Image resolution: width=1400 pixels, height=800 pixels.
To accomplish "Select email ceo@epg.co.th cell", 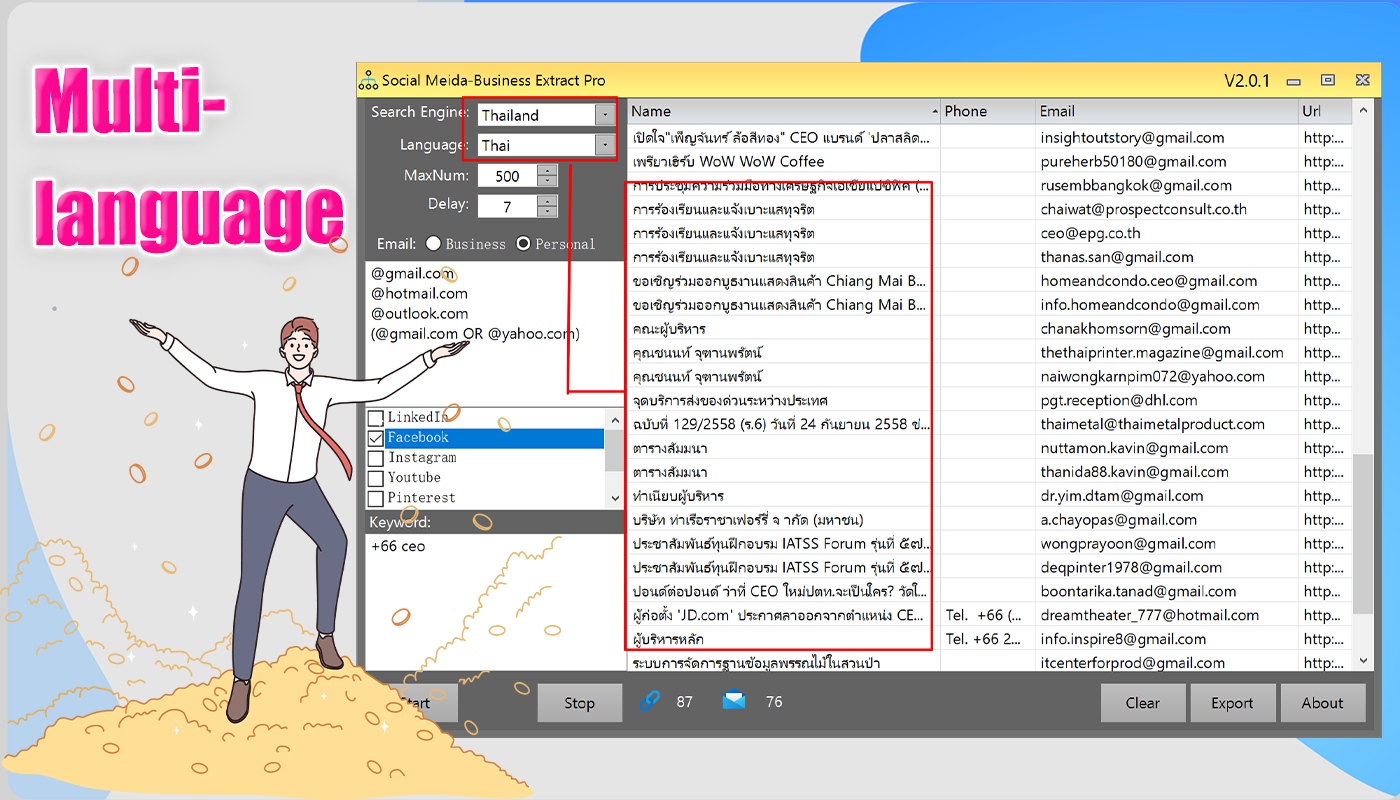I will (x=1166, y=233).
